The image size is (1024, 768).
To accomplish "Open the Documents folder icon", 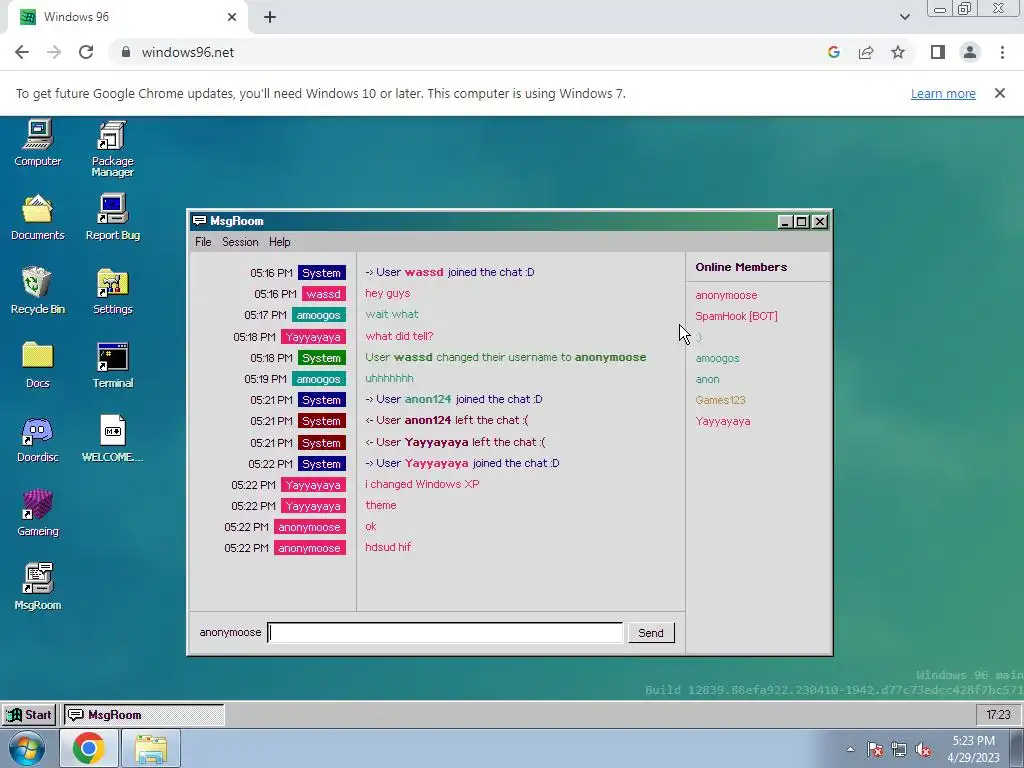I will (37, 217).
